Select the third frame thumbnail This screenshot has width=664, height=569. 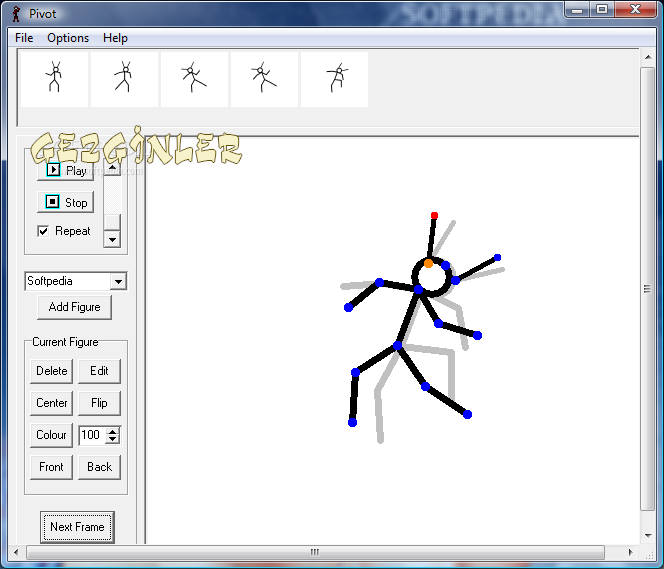click(x=194, y=79)
